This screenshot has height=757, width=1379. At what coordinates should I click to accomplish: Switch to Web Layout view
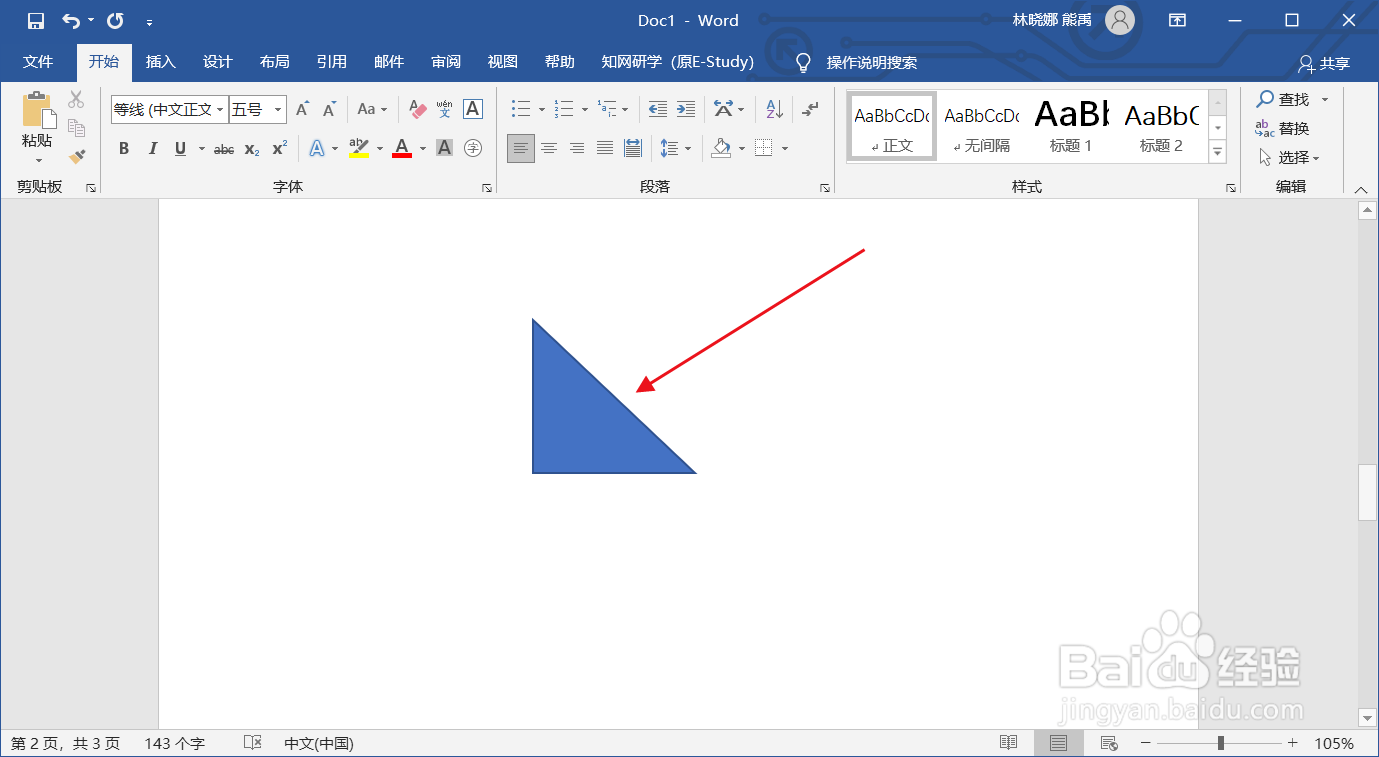[1108, 743]
